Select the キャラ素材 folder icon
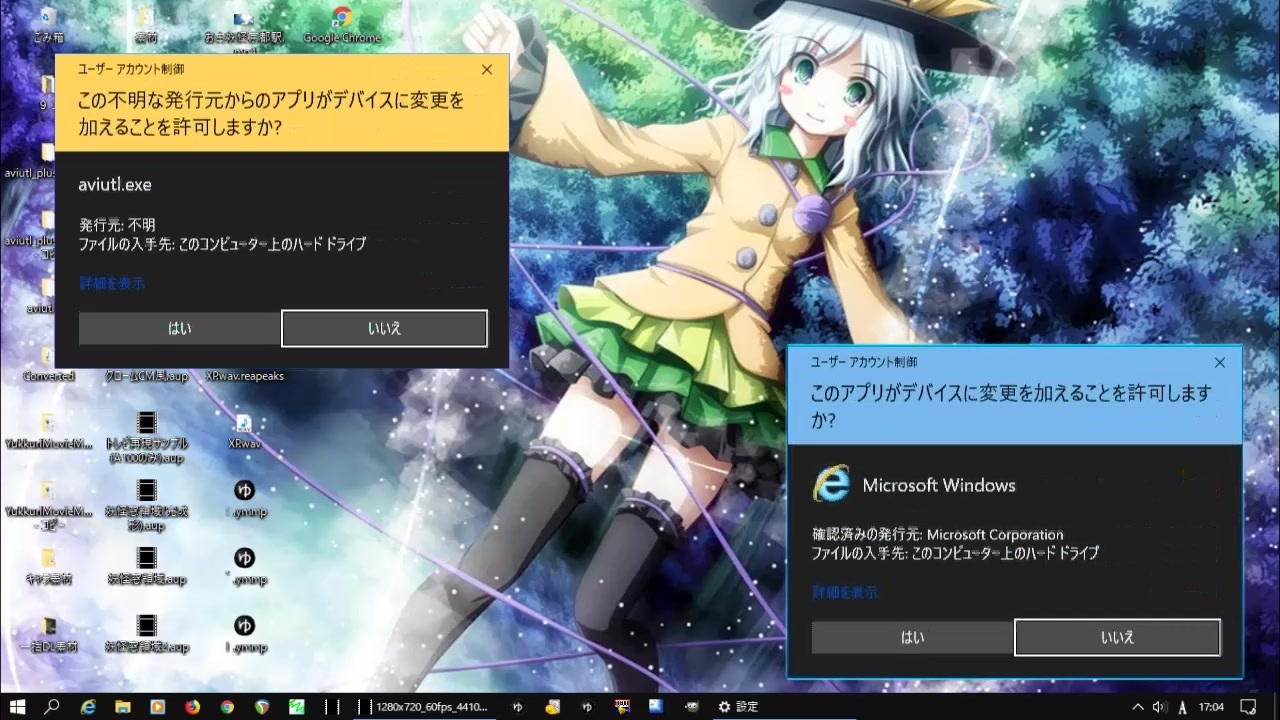The image size is (1280, 720). pos(48,566)
